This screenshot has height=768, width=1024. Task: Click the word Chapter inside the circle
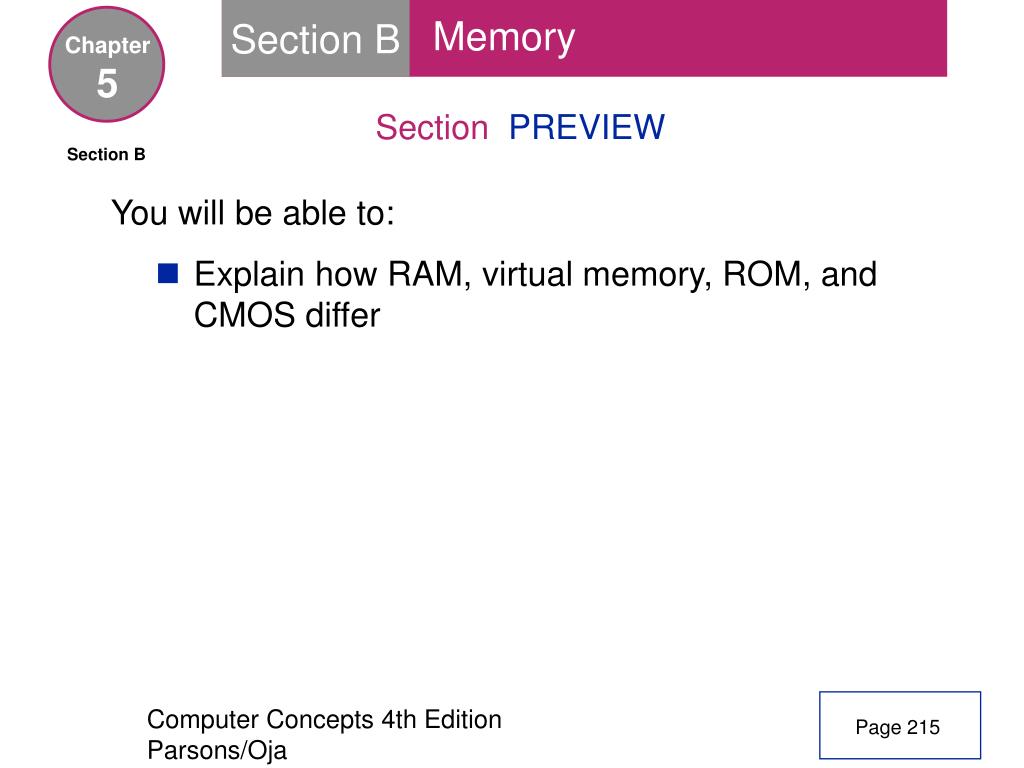click(x=107, y=45)
